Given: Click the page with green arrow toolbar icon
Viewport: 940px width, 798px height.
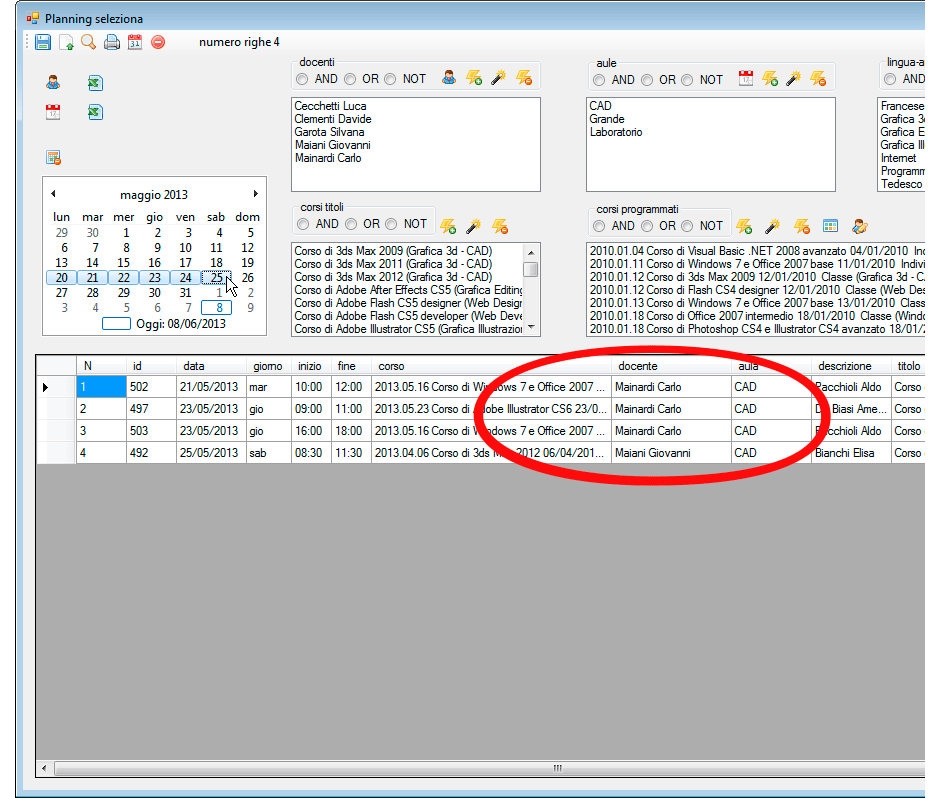Looking at the screenshot, I should [66, 42].
